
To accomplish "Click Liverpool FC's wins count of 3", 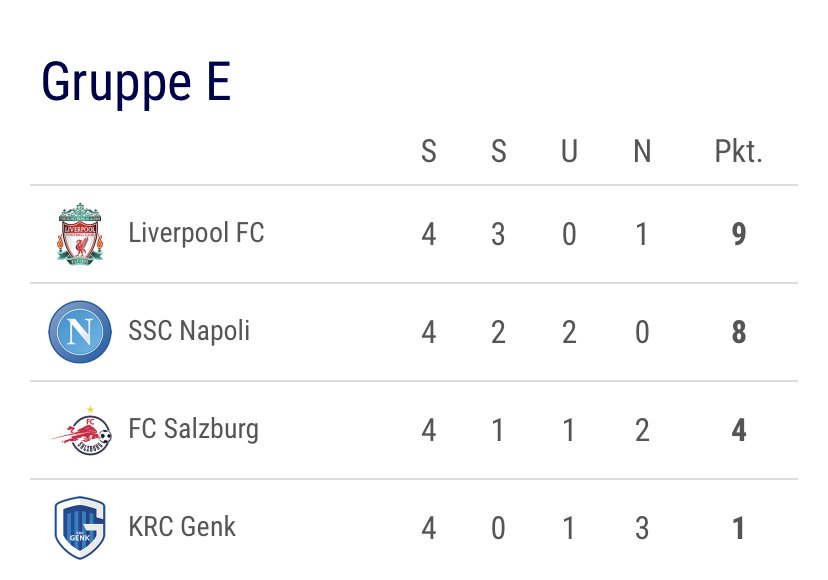I will click(x=498, y=235).
